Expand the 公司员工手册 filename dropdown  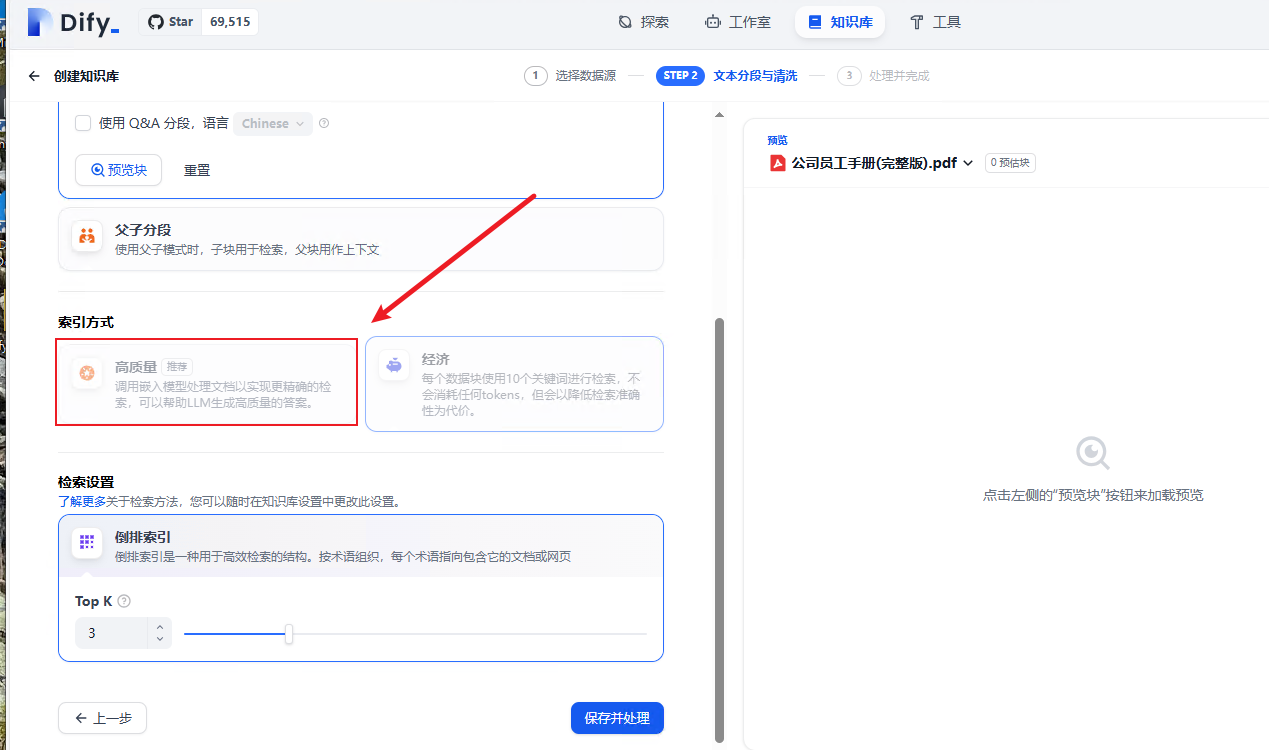point(967,162)
